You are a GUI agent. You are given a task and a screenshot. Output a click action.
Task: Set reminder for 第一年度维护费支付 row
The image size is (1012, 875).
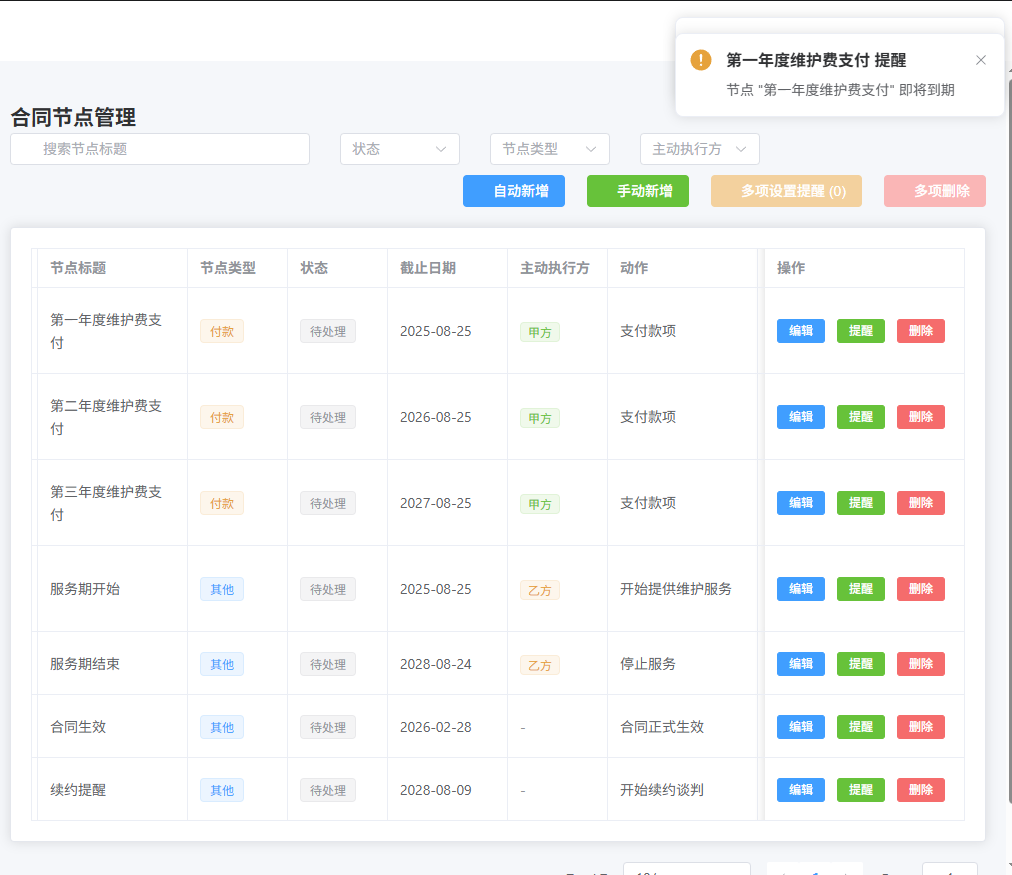coord(860,331)
